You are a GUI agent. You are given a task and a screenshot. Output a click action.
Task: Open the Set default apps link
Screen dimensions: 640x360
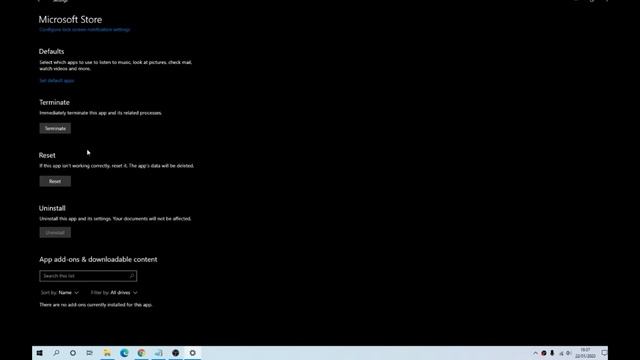click(57, 81)
